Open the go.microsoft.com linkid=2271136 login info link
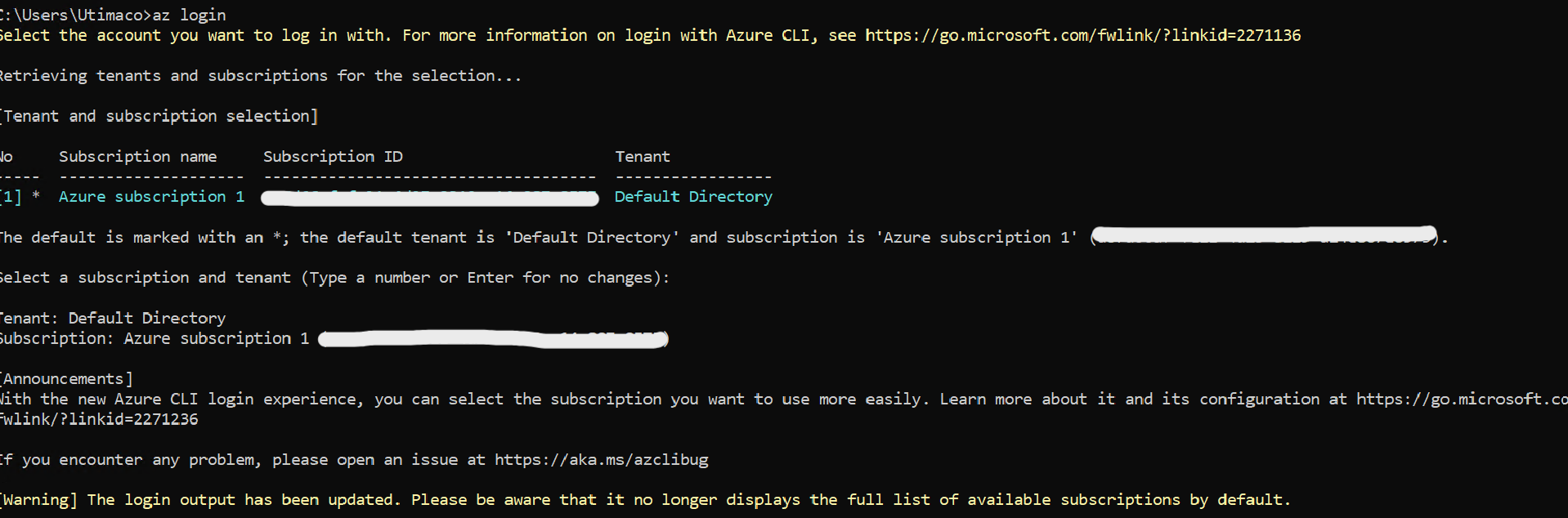Screen dimensions: 1568x518 pyautogui.click(x=1082, y=35)
